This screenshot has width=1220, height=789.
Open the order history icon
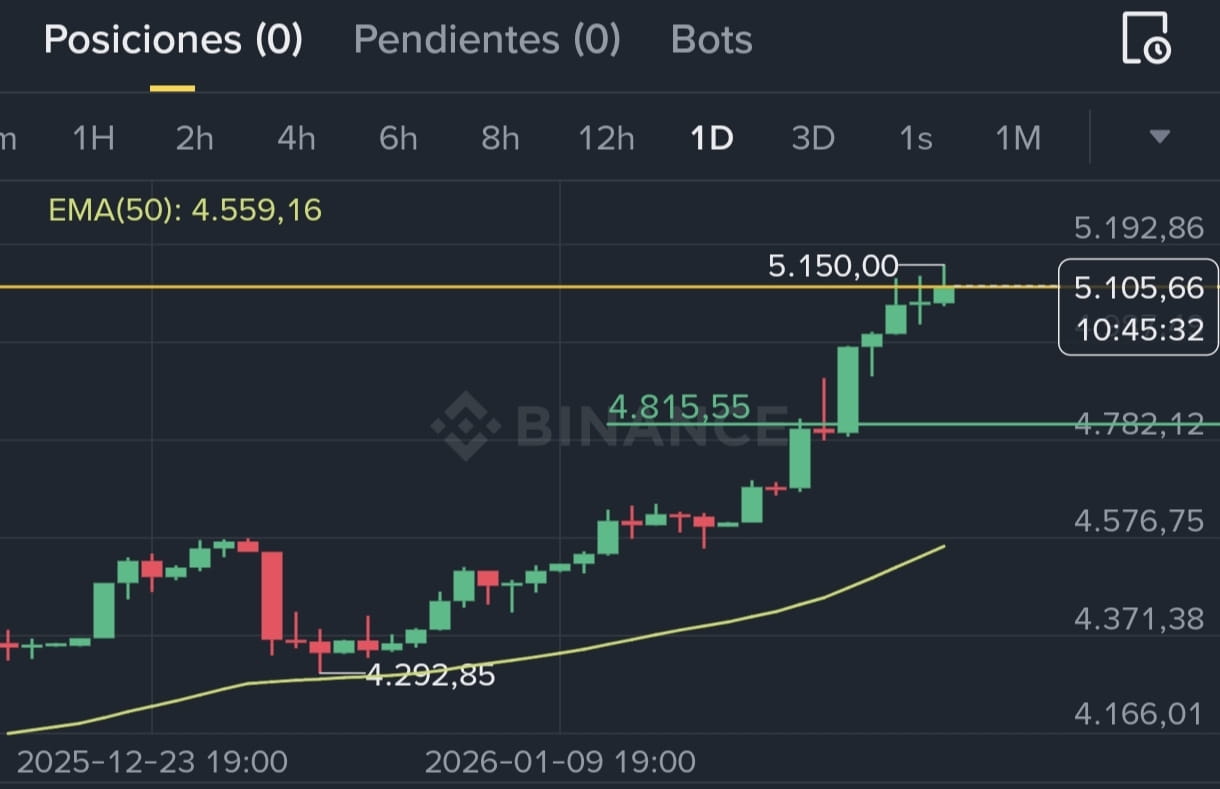1146,38
